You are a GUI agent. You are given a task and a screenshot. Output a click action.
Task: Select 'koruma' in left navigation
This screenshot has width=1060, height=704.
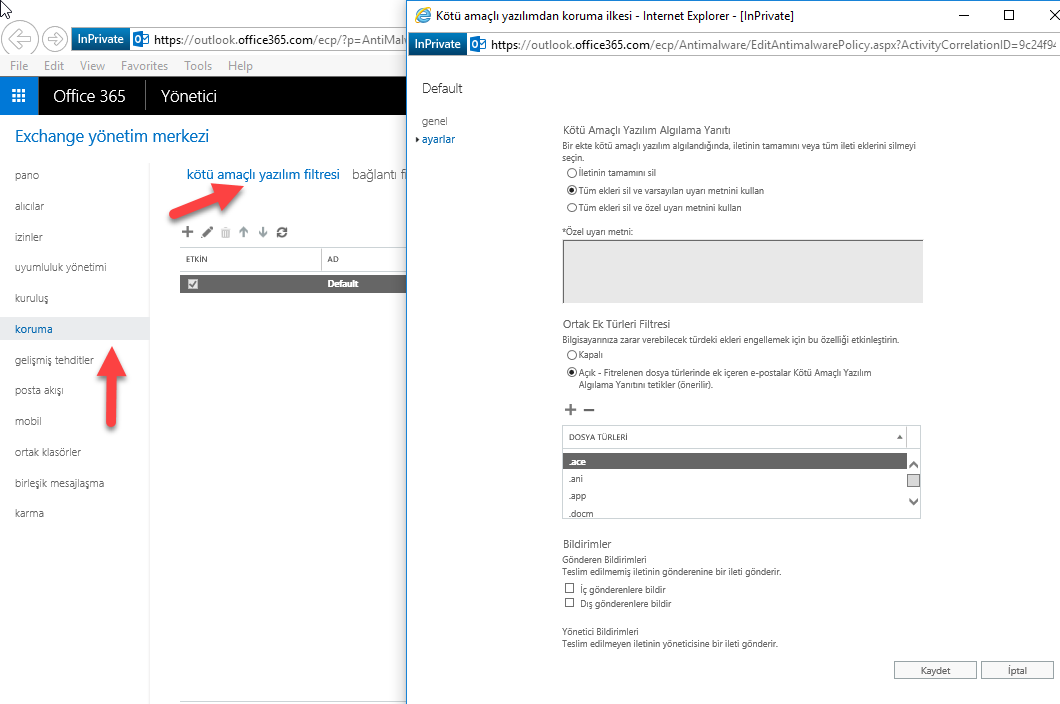coord(34,329)
